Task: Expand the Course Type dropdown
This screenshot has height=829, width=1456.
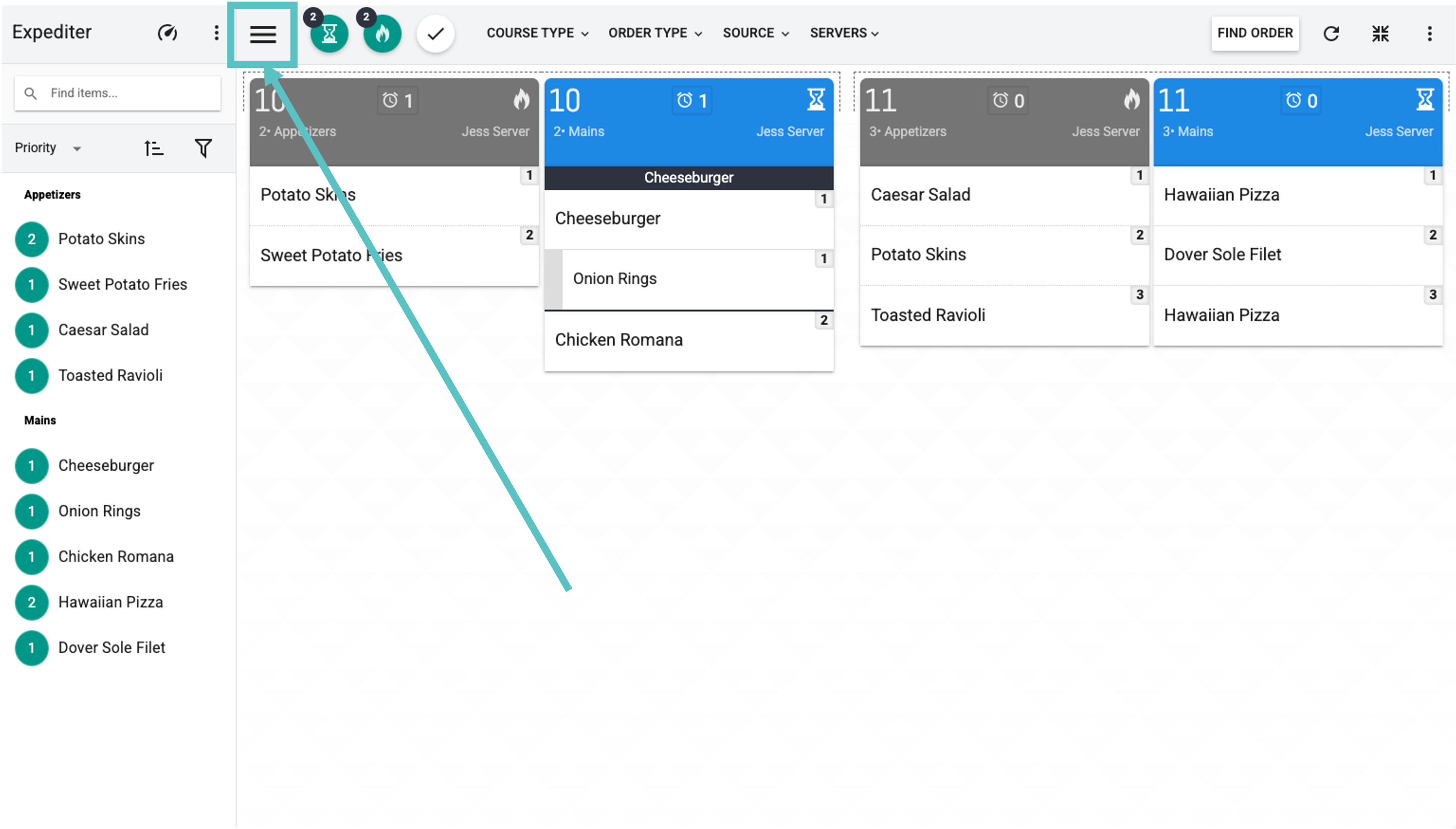Action: click(x=538, y=33)
